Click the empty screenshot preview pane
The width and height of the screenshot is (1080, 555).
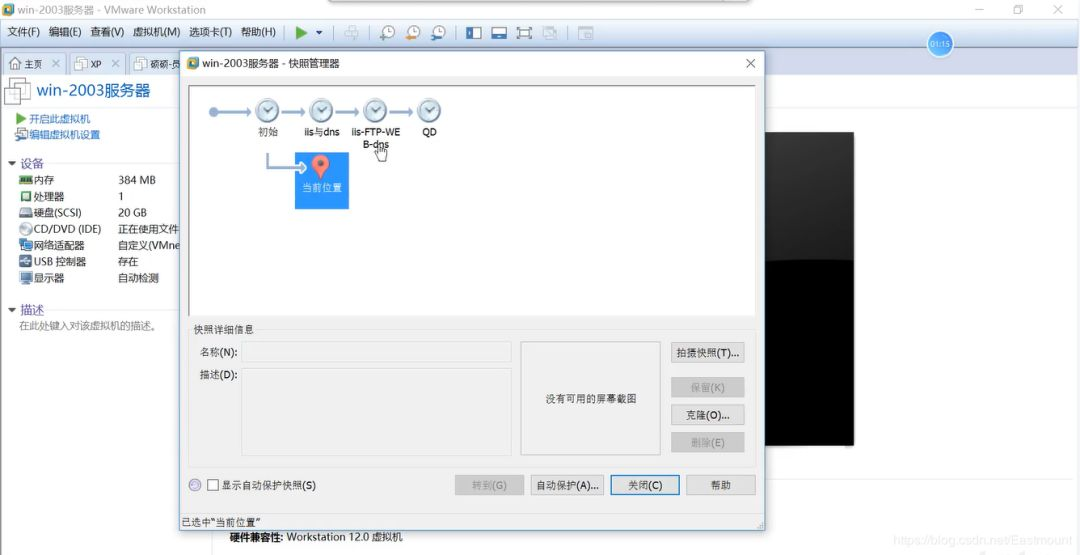pyautogui.click(x=590, y=399)
